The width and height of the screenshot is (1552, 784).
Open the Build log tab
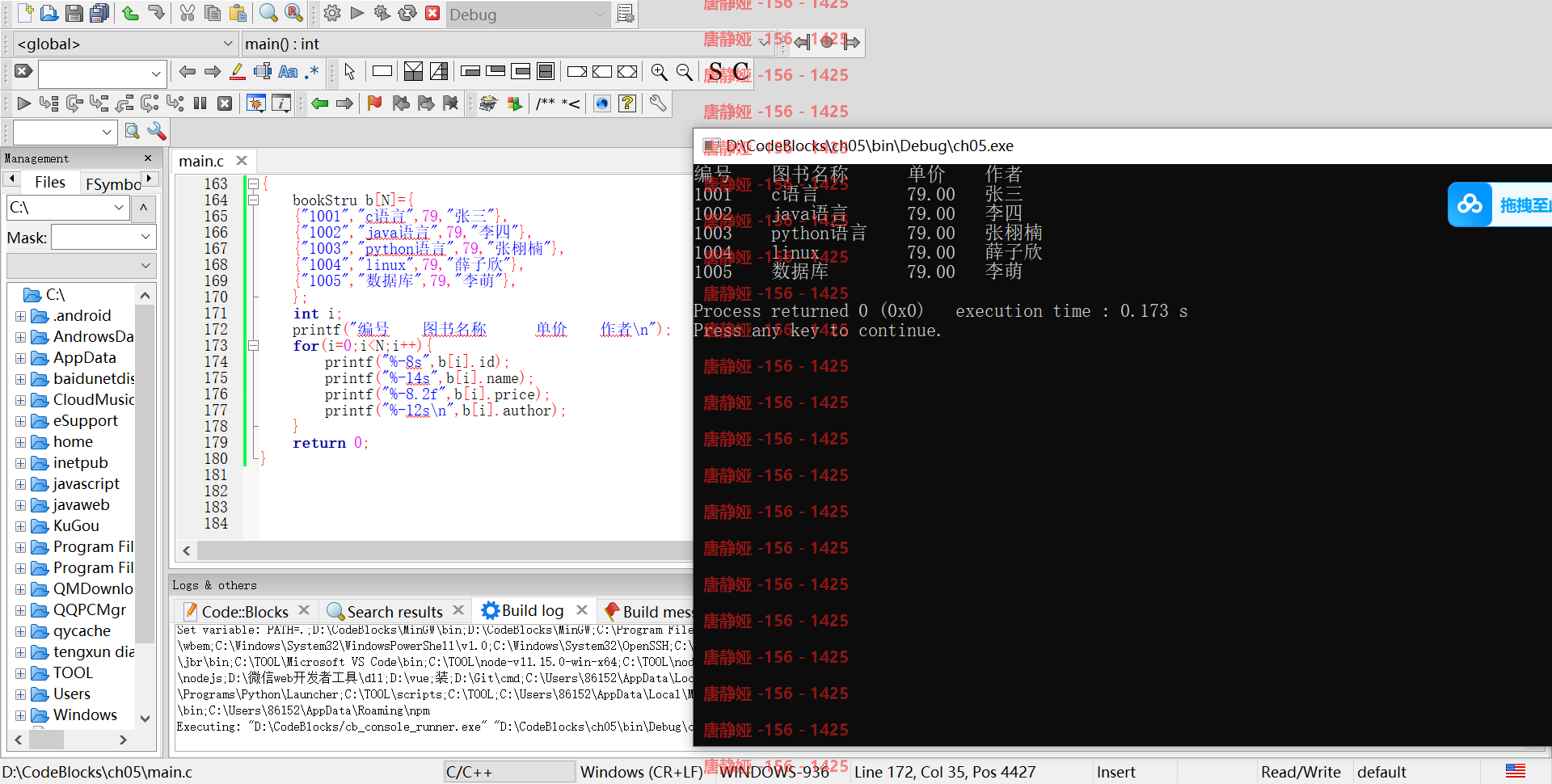[532, 611]
